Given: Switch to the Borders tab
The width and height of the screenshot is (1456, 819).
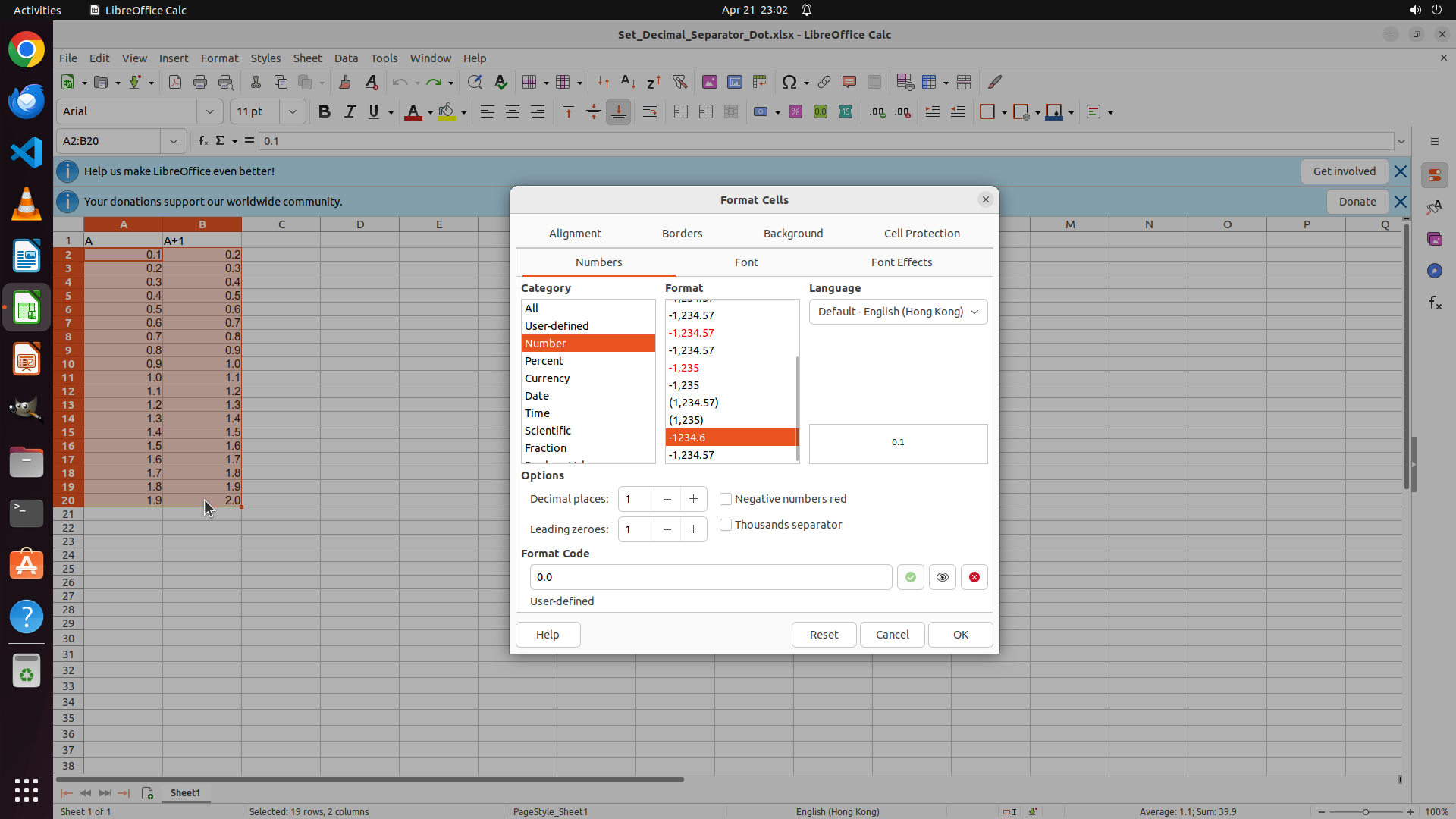Looking at the screenshot, I should (x=682, y=234).
